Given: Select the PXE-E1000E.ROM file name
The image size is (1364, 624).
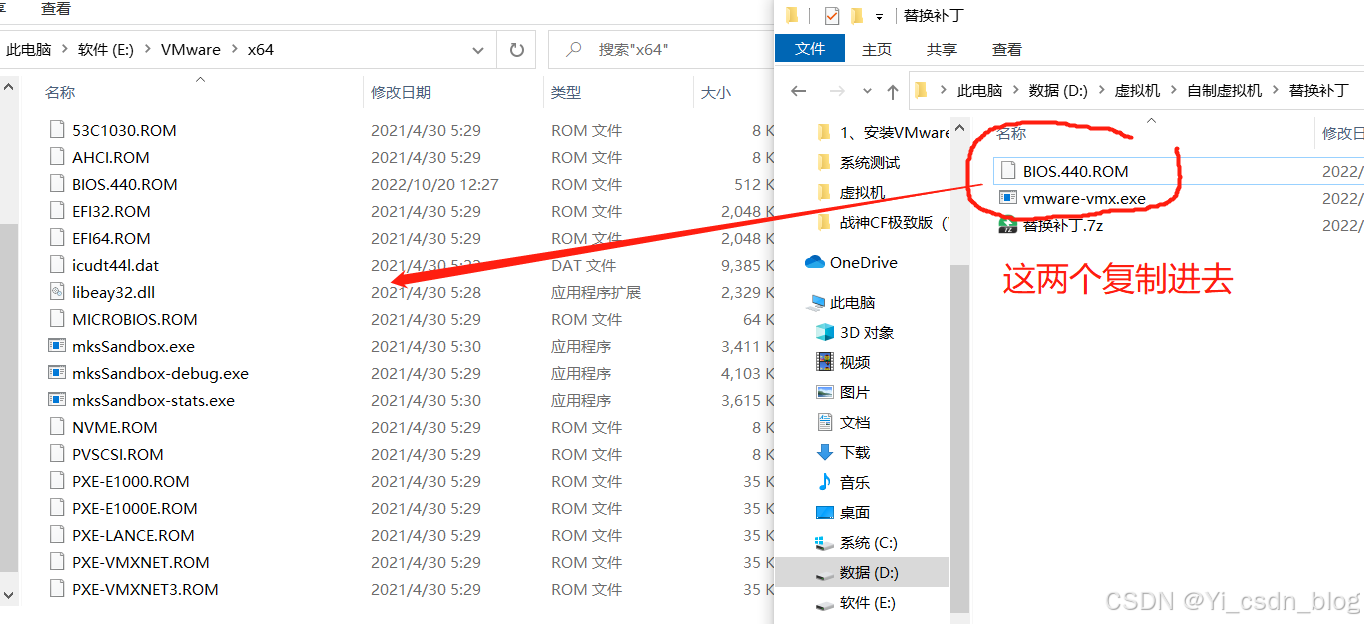Looking at the screenshot, I should [x=134, y=508].
